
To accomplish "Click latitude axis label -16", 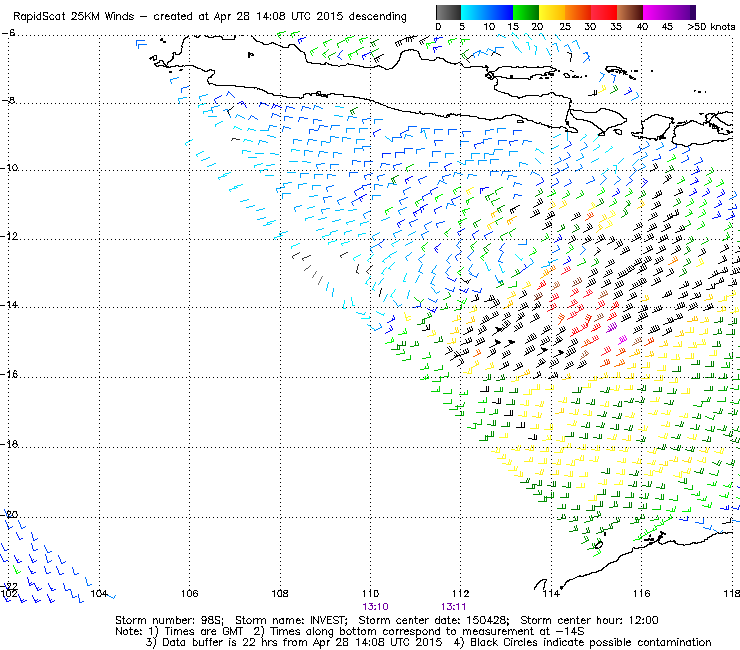I will [9, 374].
